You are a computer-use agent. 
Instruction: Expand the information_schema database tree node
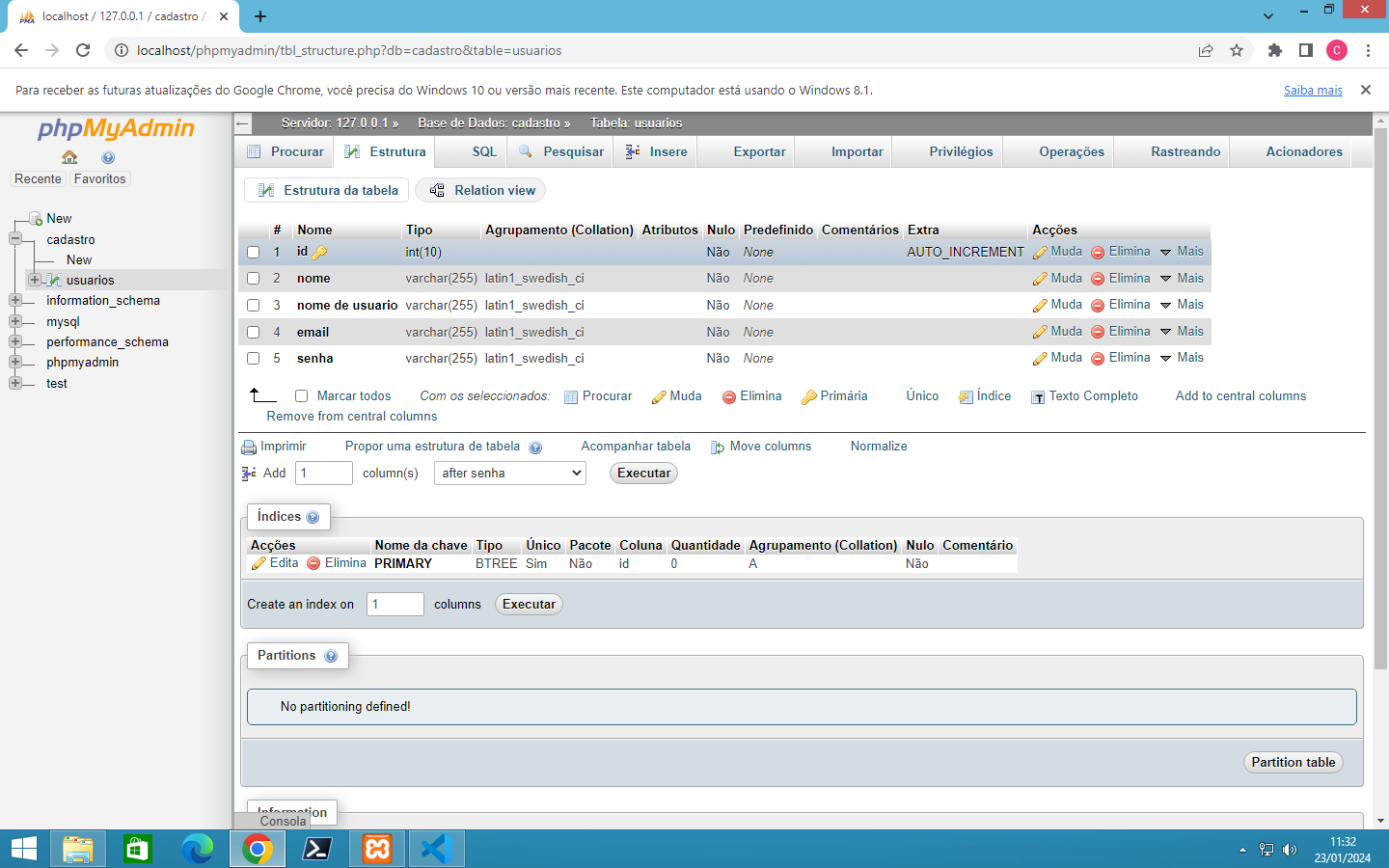click(x=15, y=301)
